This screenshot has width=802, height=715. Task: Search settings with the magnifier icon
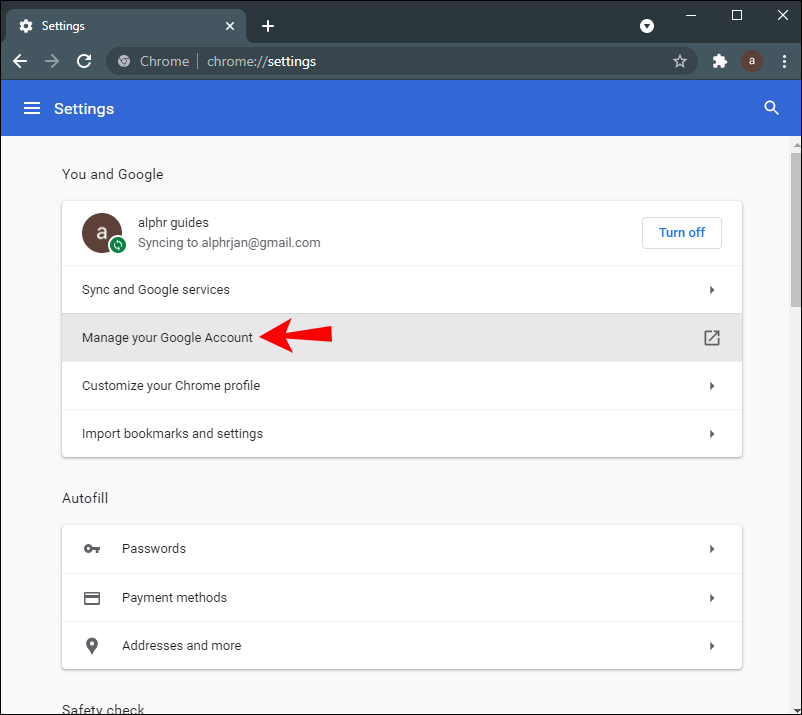coord(771,108)
